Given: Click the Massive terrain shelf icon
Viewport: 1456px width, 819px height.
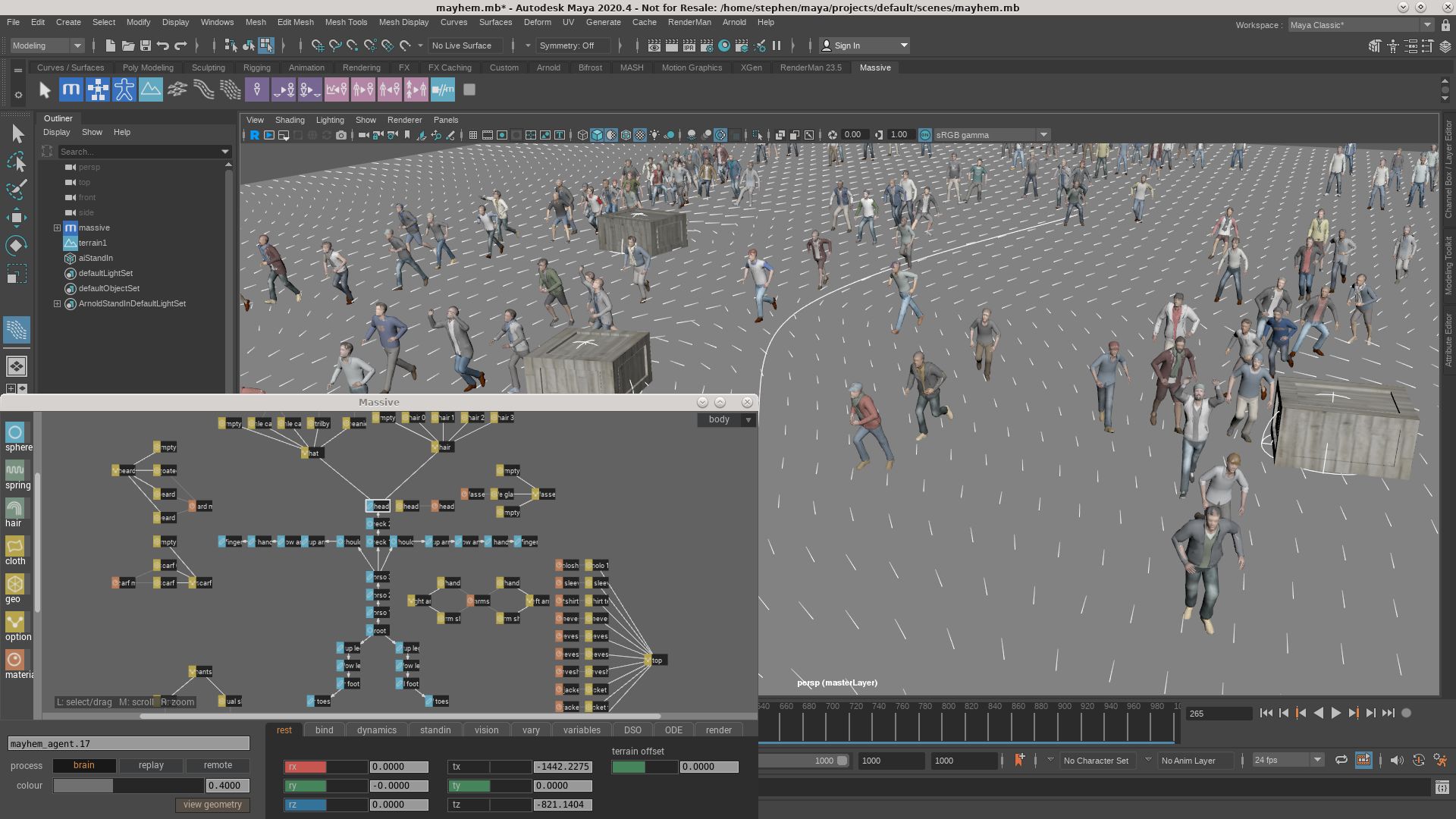Looking at the screenshot, I should [151, 89].
